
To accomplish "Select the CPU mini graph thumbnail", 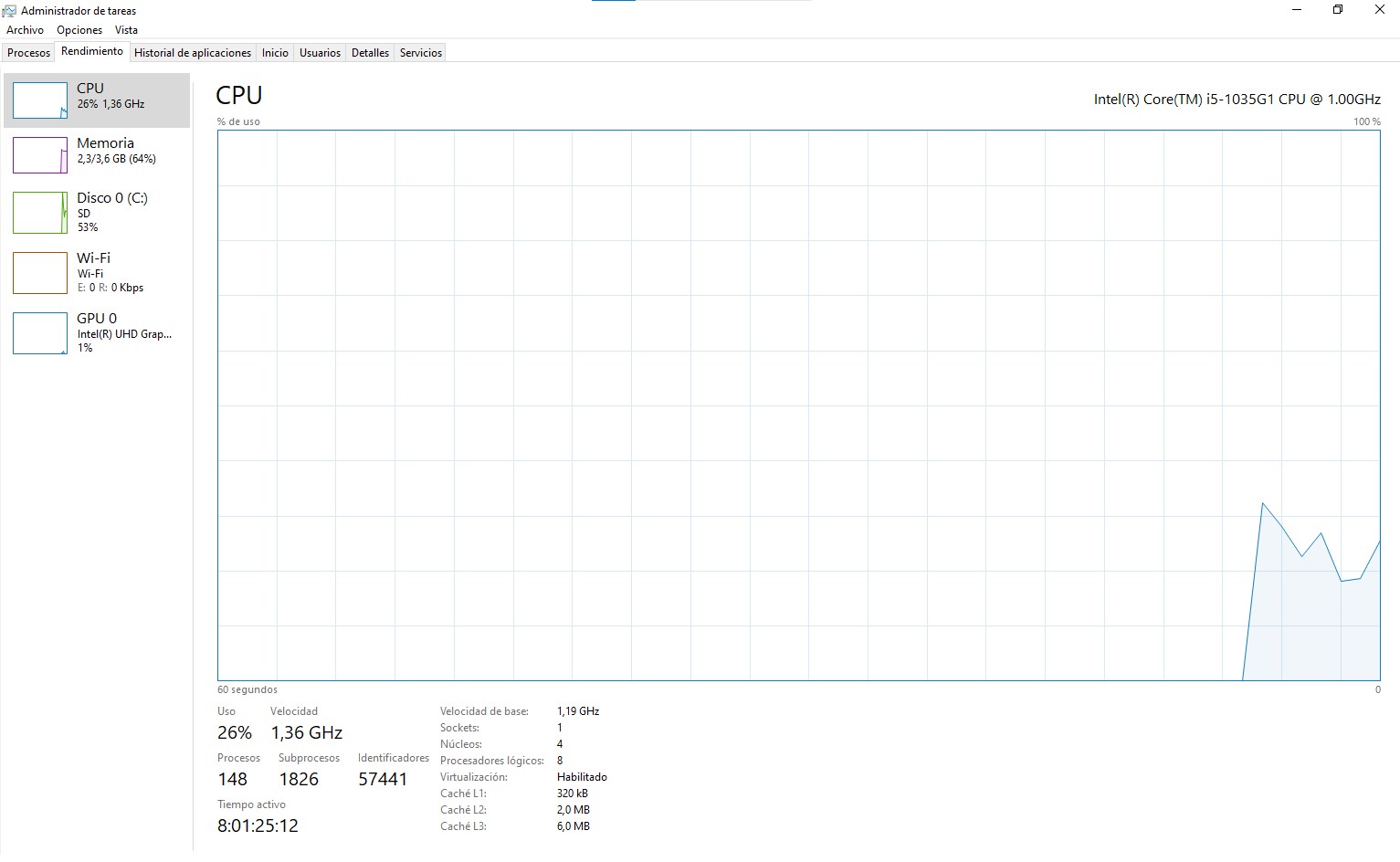I will [x=40, y=100].
